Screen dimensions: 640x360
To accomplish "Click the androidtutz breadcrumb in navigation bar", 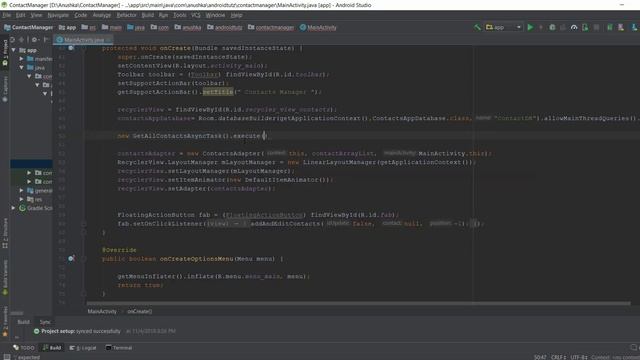I will [x=224, y=27].
